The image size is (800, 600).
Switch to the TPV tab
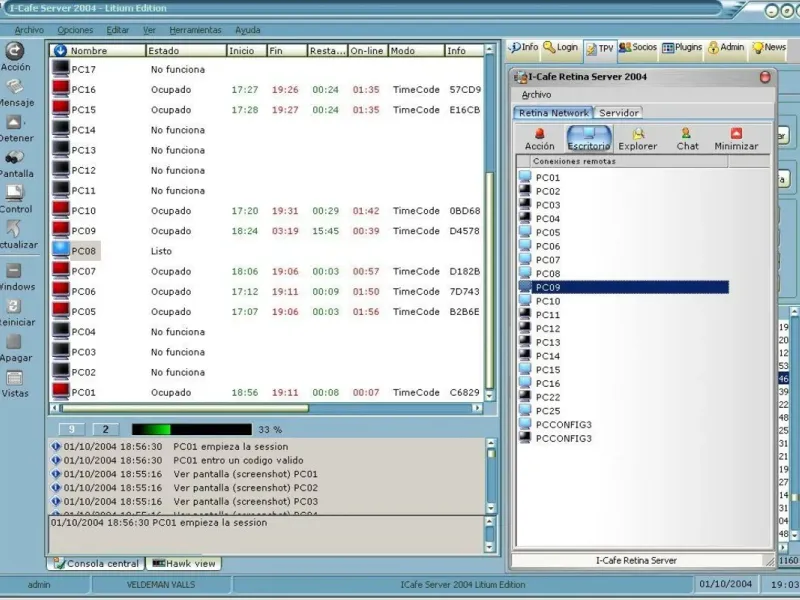(x=600, y=49)
